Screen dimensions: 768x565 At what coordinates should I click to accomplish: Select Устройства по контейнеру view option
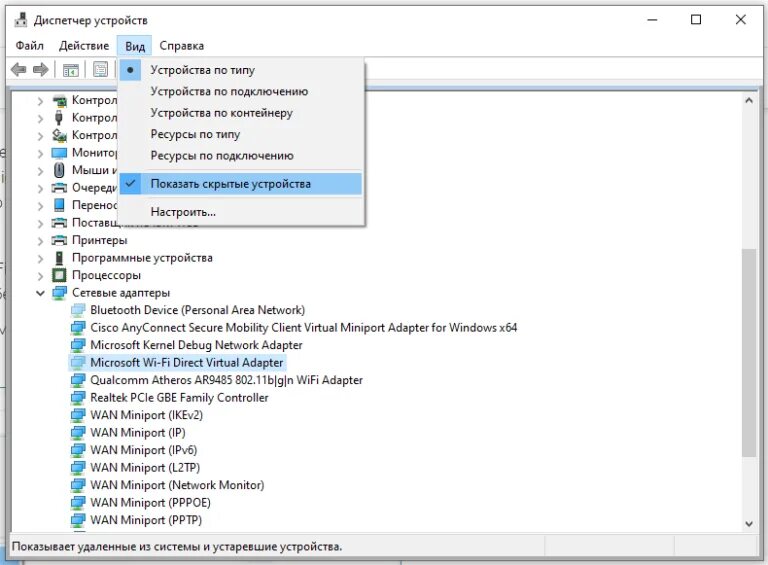click(x=241, y=113)
